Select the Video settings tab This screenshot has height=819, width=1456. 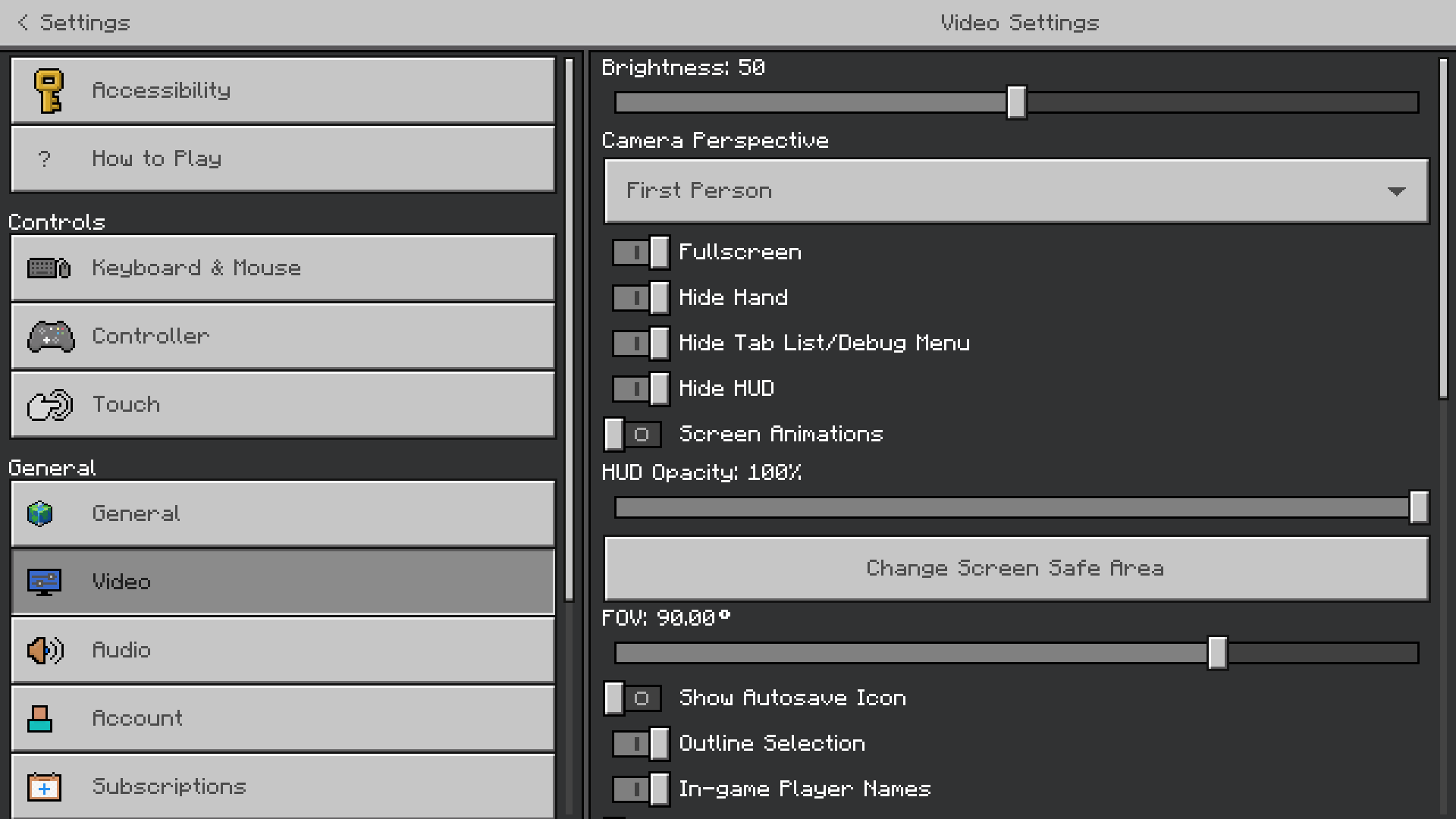283,582
